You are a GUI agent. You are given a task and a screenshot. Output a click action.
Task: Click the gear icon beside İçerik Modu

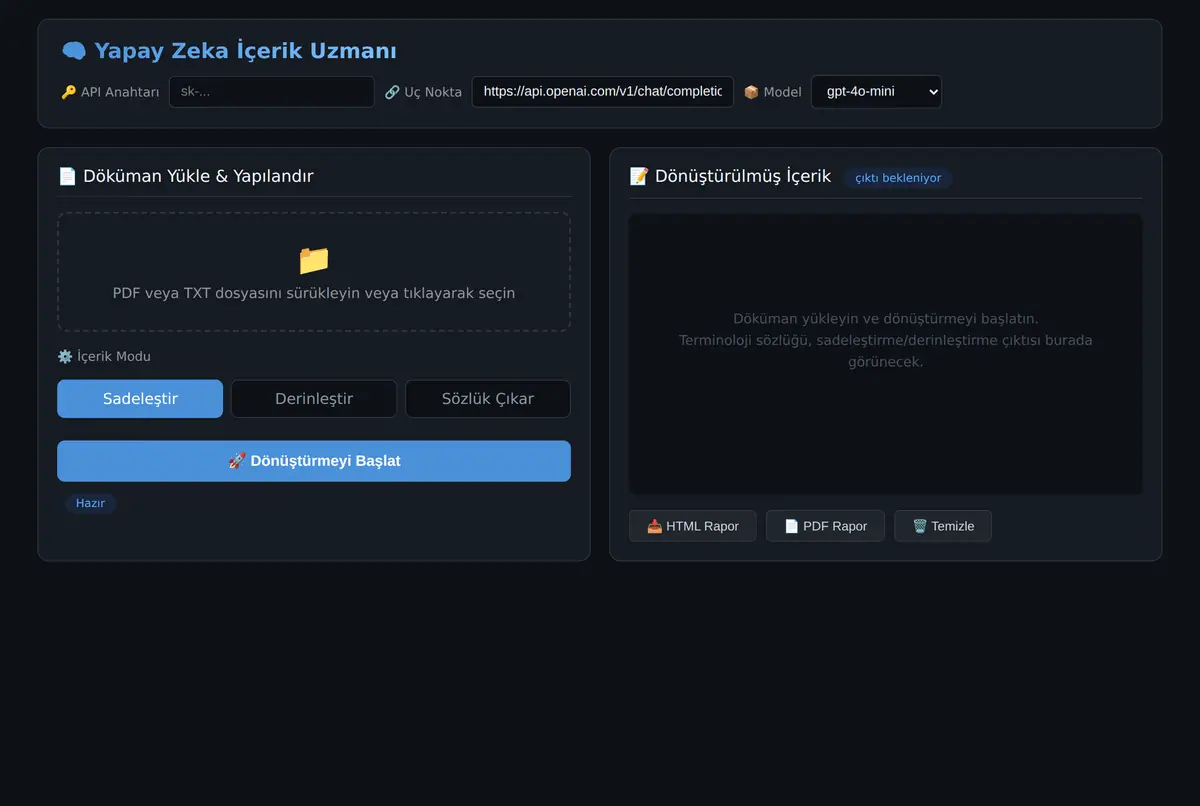[x=65, y=356]
